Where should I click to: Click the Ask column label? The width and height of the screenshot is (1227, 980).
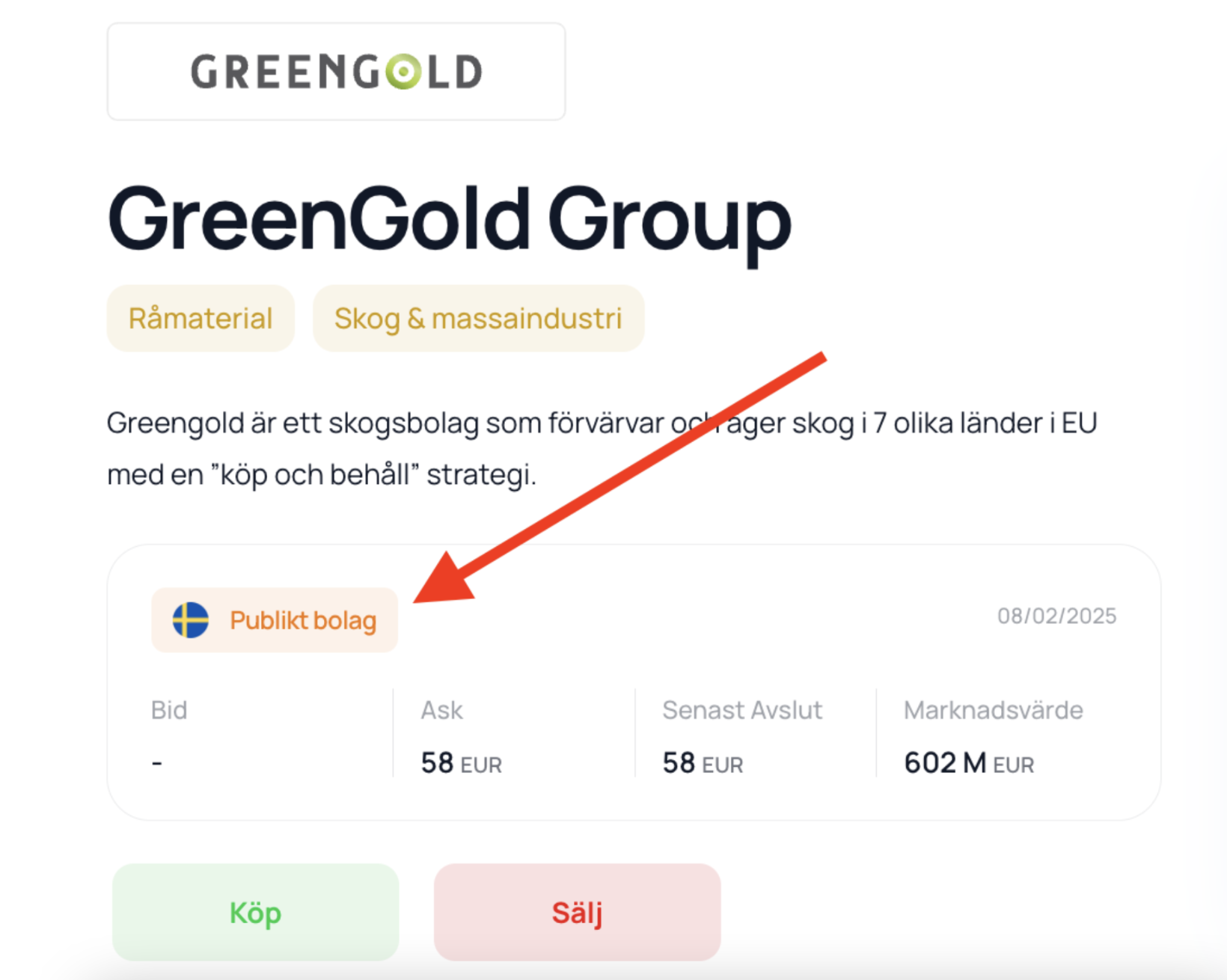tap(441, 710)
